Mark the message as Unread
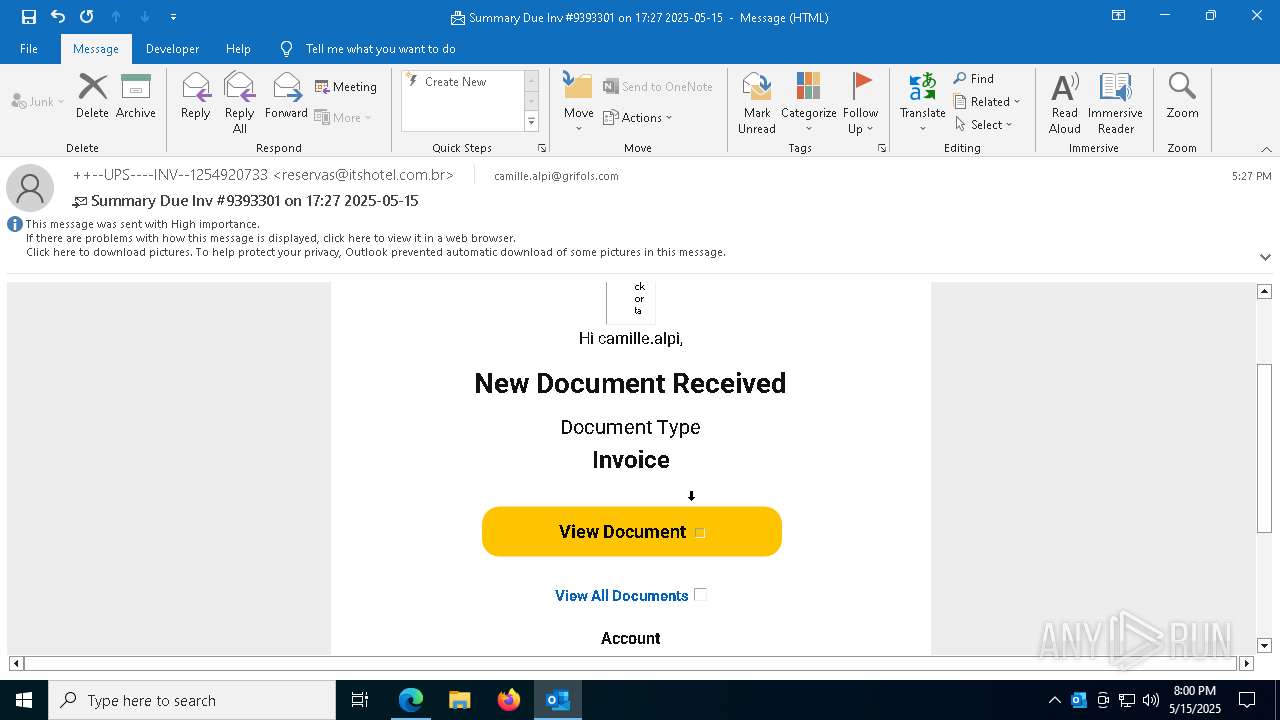The width and height of the screenshot is (1280, 720). pyautogui.click(x=757, y=102)
